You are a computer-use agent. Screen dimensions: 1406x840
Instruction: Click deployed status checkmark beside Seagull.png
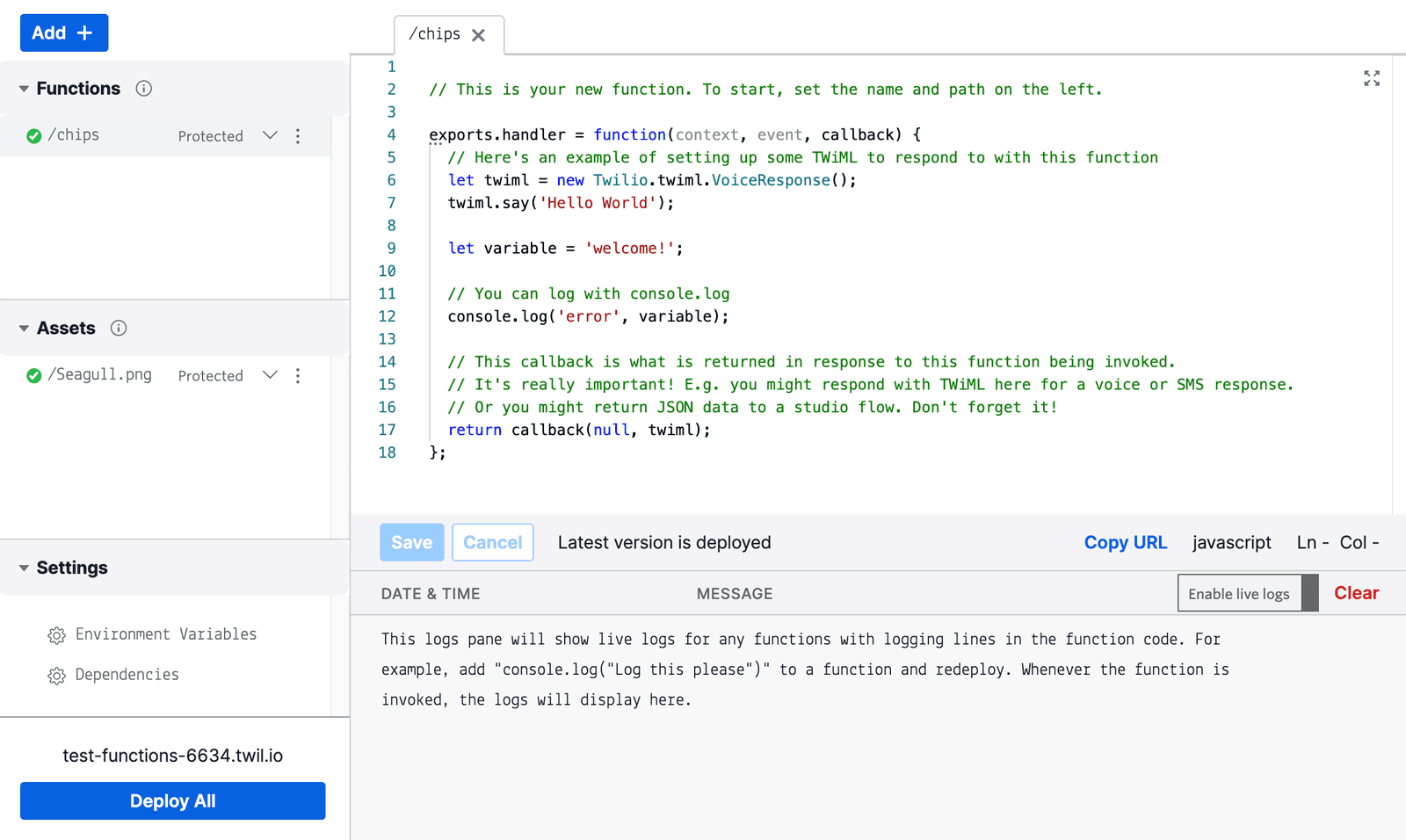pyautogui.click(x=33, y=375)
